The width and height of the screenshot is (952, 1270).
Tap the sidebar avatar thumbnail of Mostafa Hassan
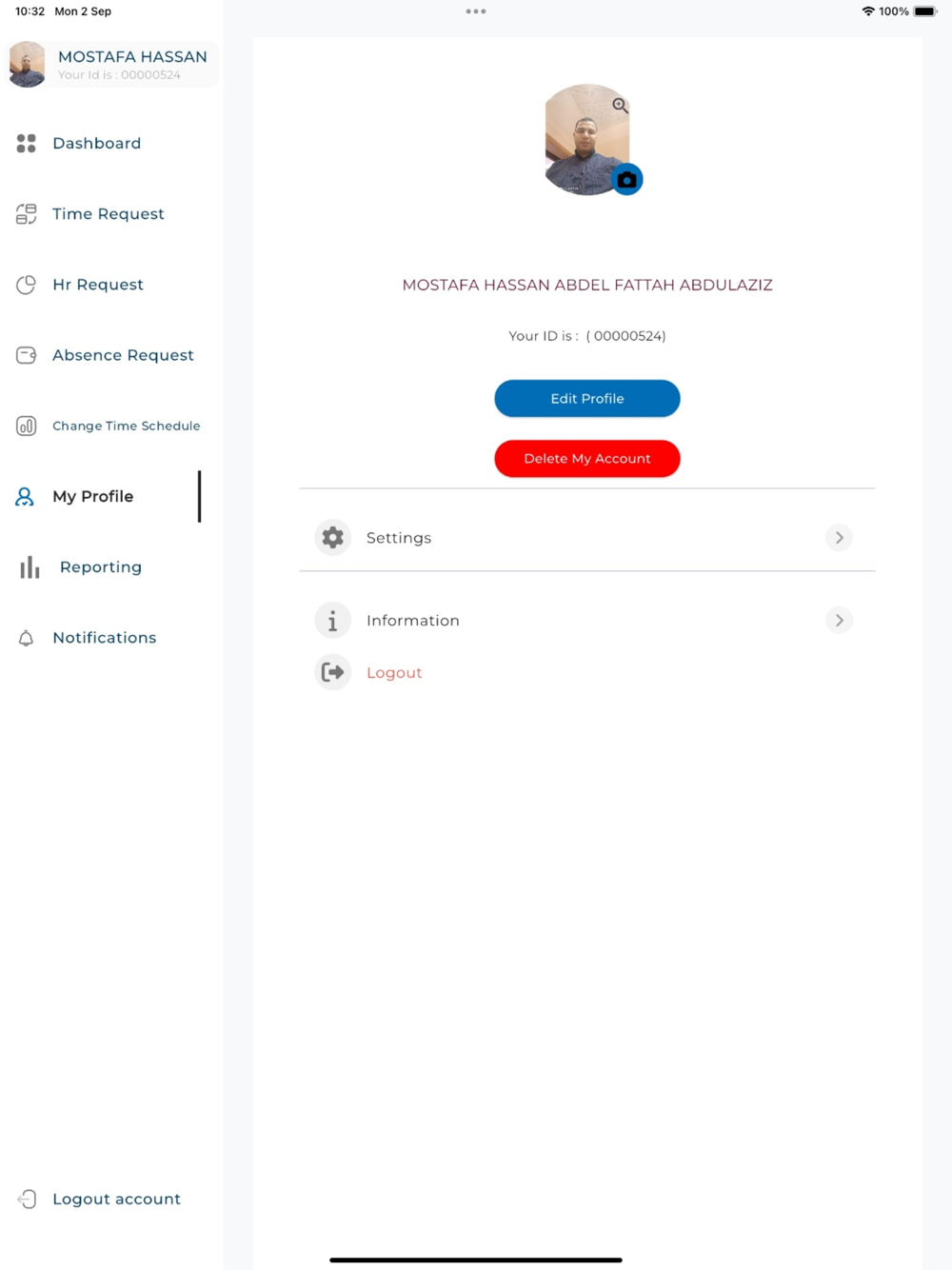point(27,65)
